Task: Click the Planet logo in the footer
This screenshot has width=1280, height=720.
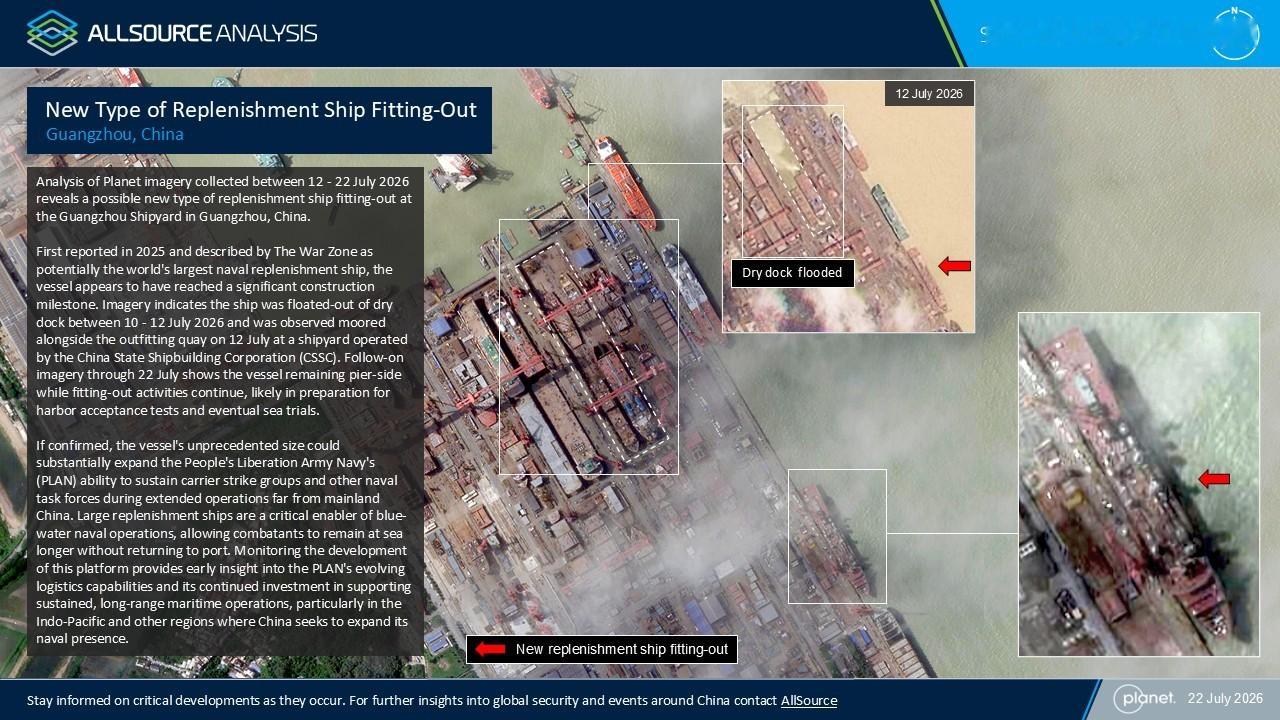Action: point(1146,698)
